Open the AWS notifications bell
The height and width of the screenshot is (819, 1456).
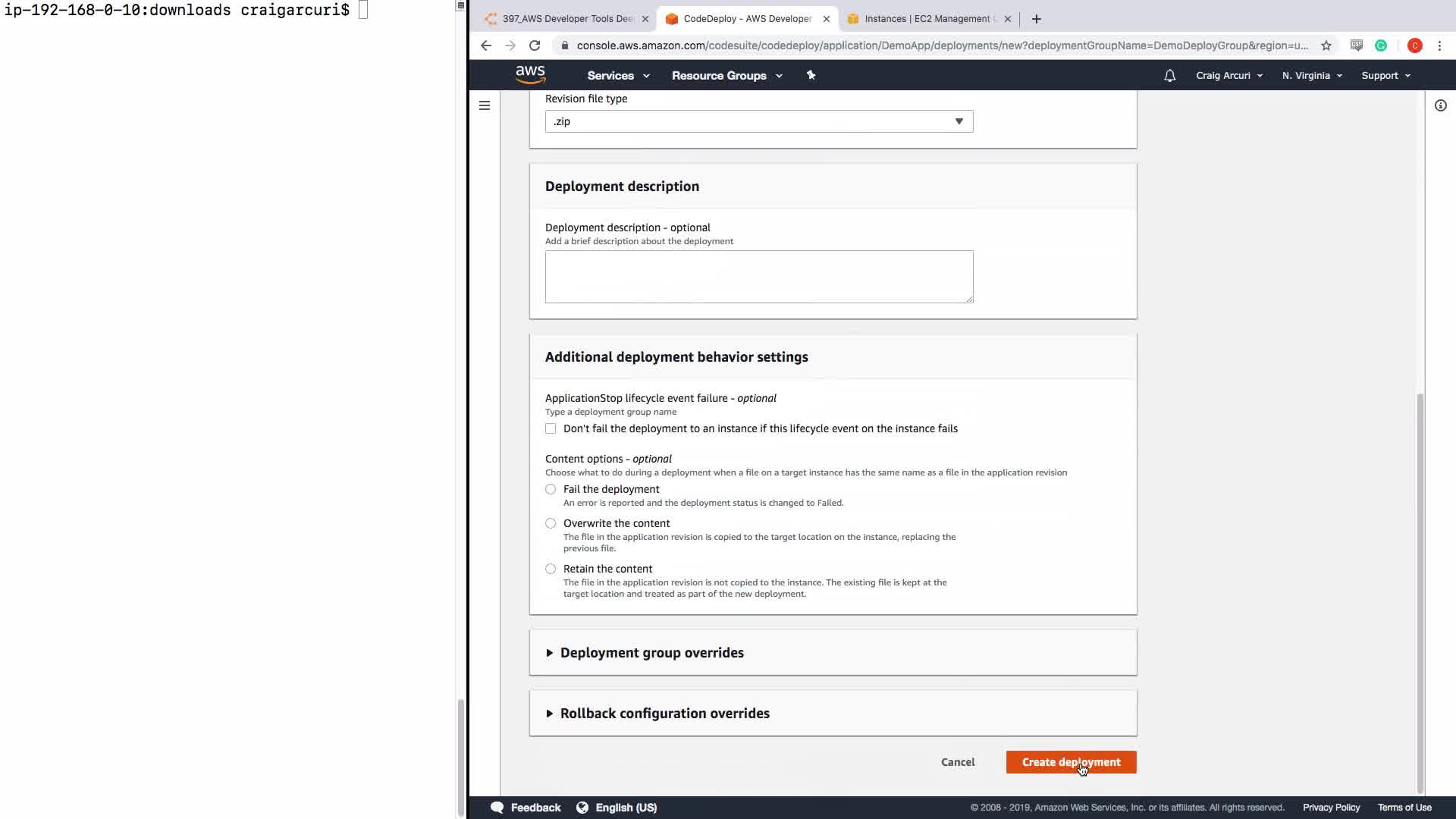pyautogui.click(x=1169, y=76)
